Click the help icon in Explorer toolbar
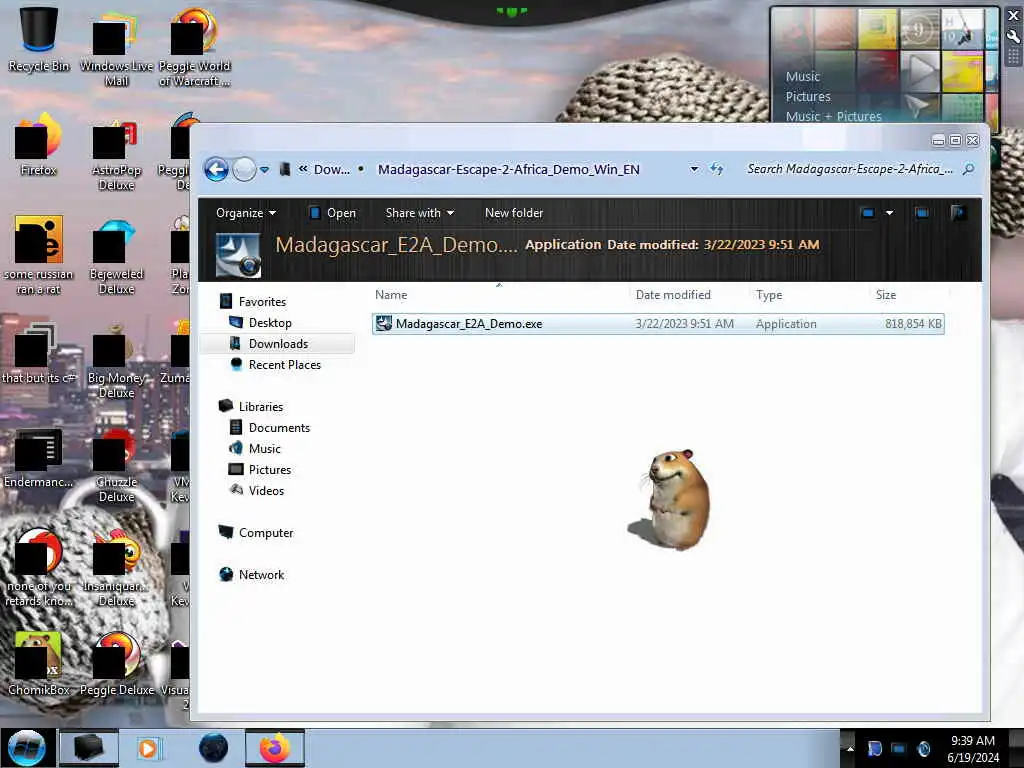 click(959, 213)
